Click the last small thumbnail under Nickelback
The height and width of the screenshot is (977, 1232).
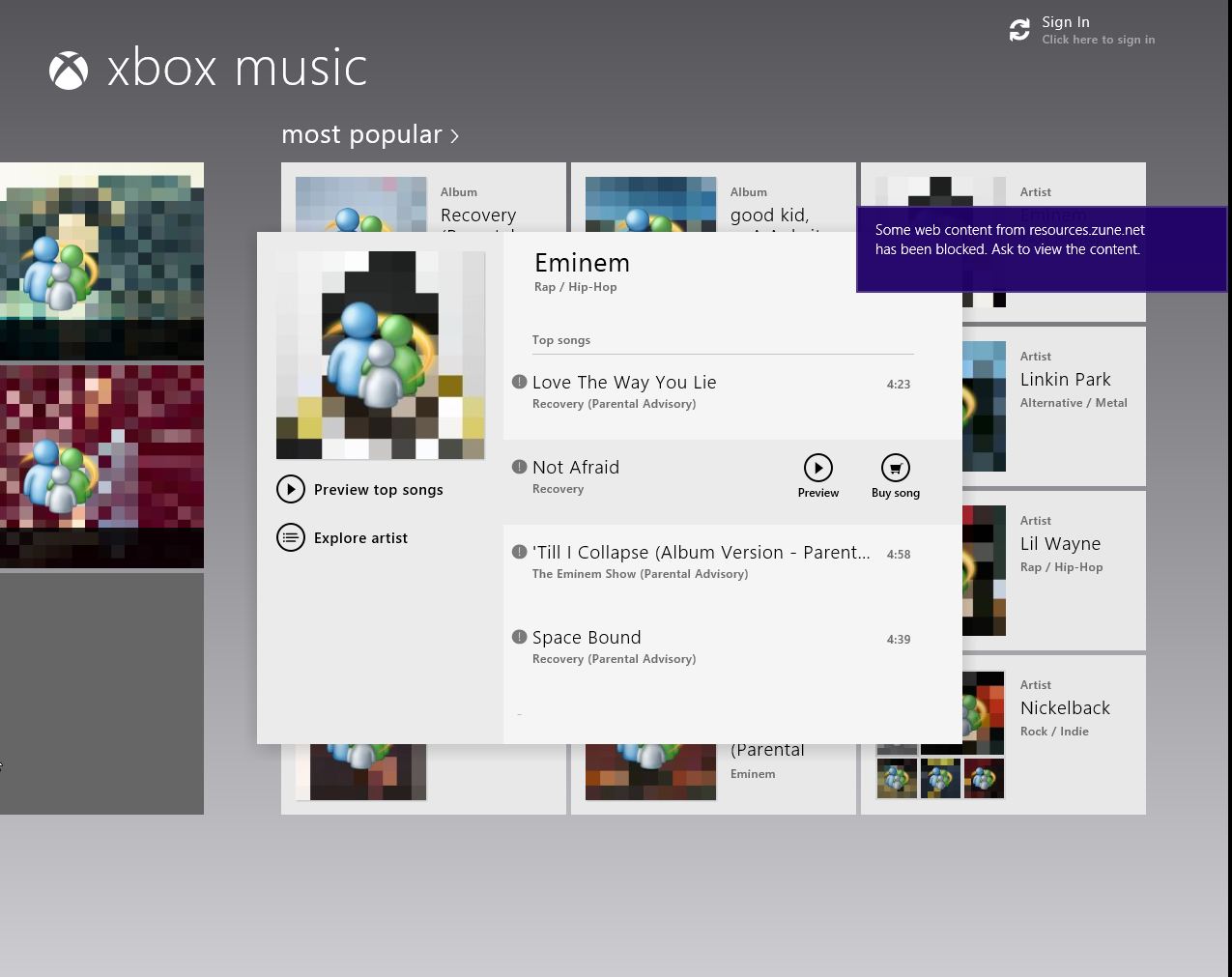pos(984,778)
